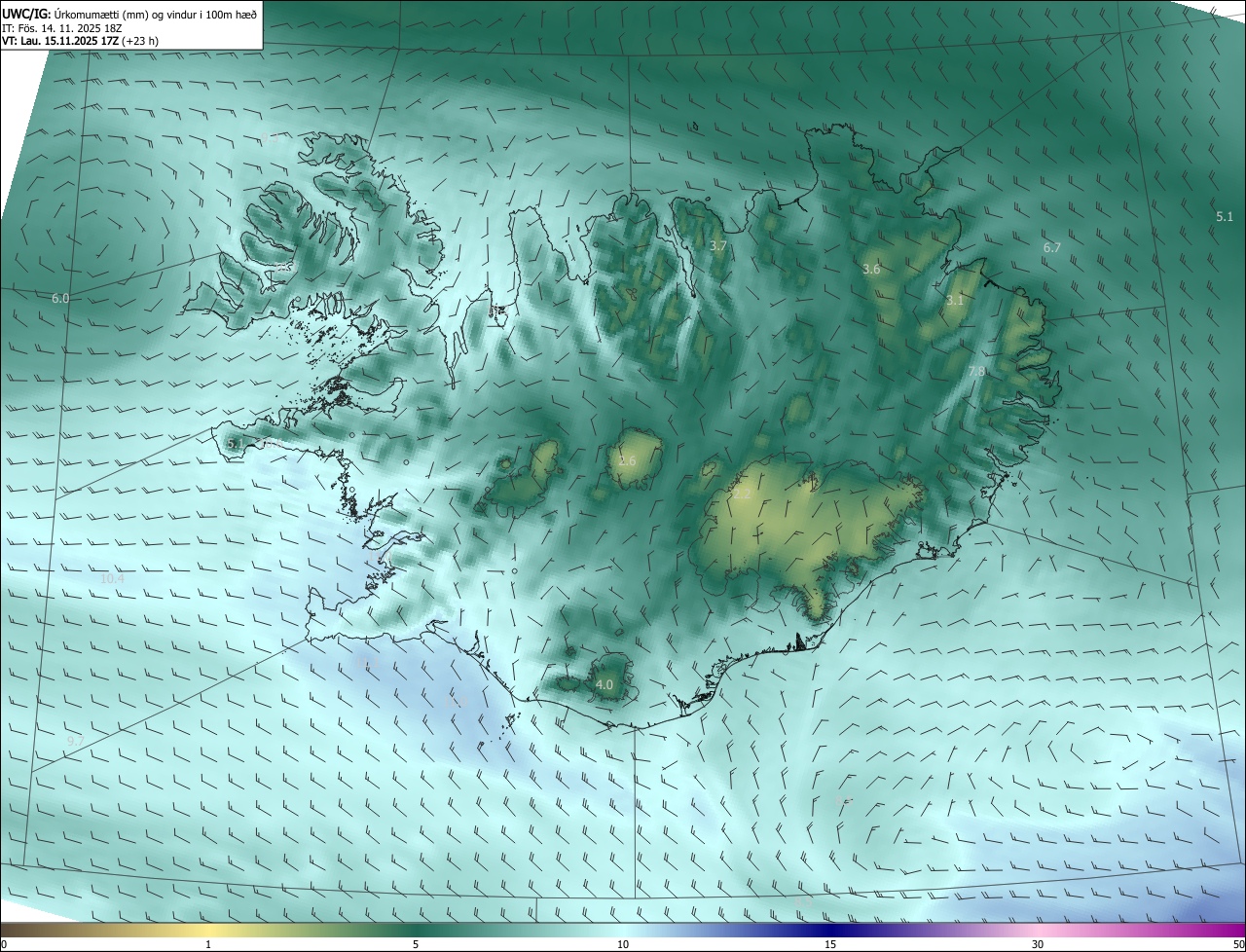Click the 2.2 value on Vatnajökull glacier
Viewport: 1246px width, 952px height.
(x=742, y=494)
